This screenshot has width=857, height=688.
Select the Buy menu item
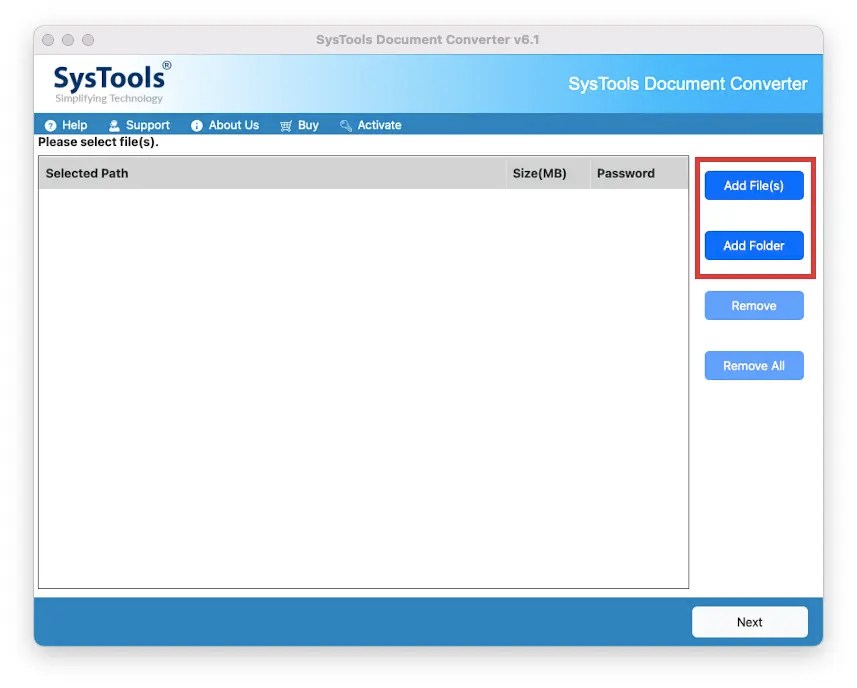[300, 125]
